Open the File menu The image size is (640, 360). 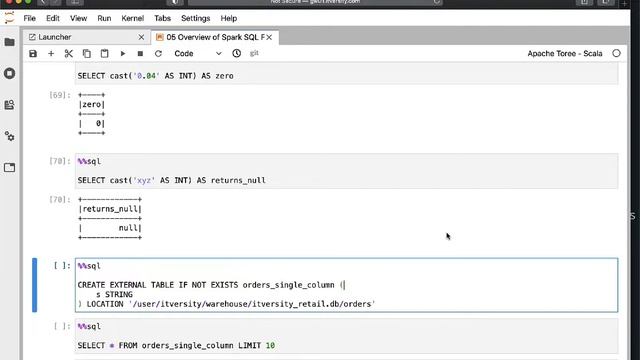click(x=29, y=18)
